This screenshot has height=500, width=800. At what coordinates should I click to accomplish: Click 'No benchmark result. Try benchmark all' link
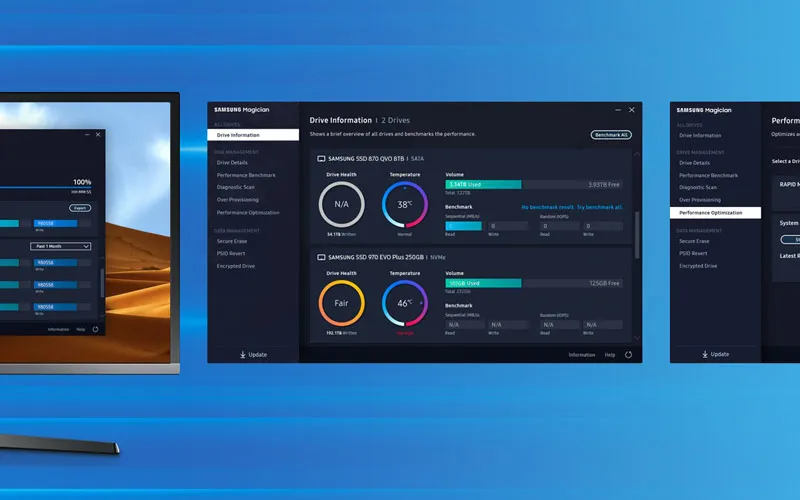[x=571, y=207]
